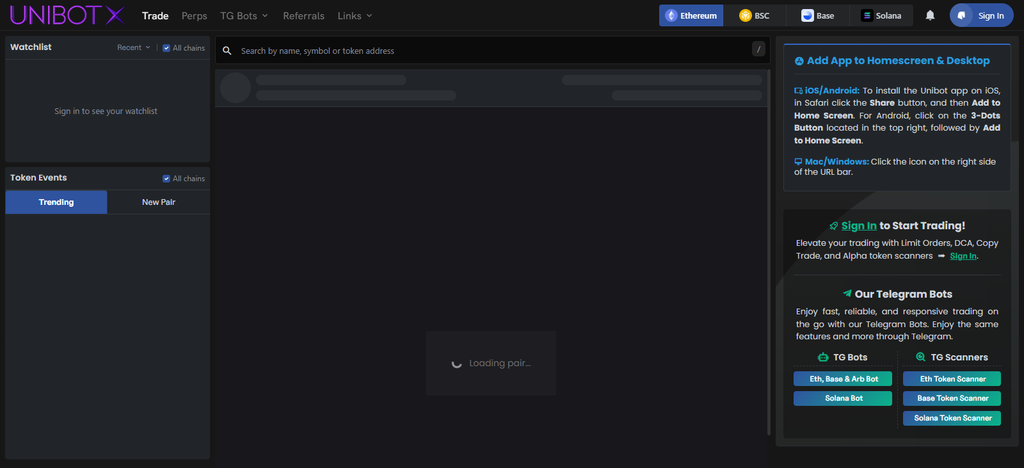The height and width of the screenshot is (468, 1024).
Task: Open the Eth, Base & Arb Bot
Action: pos(842,379)
